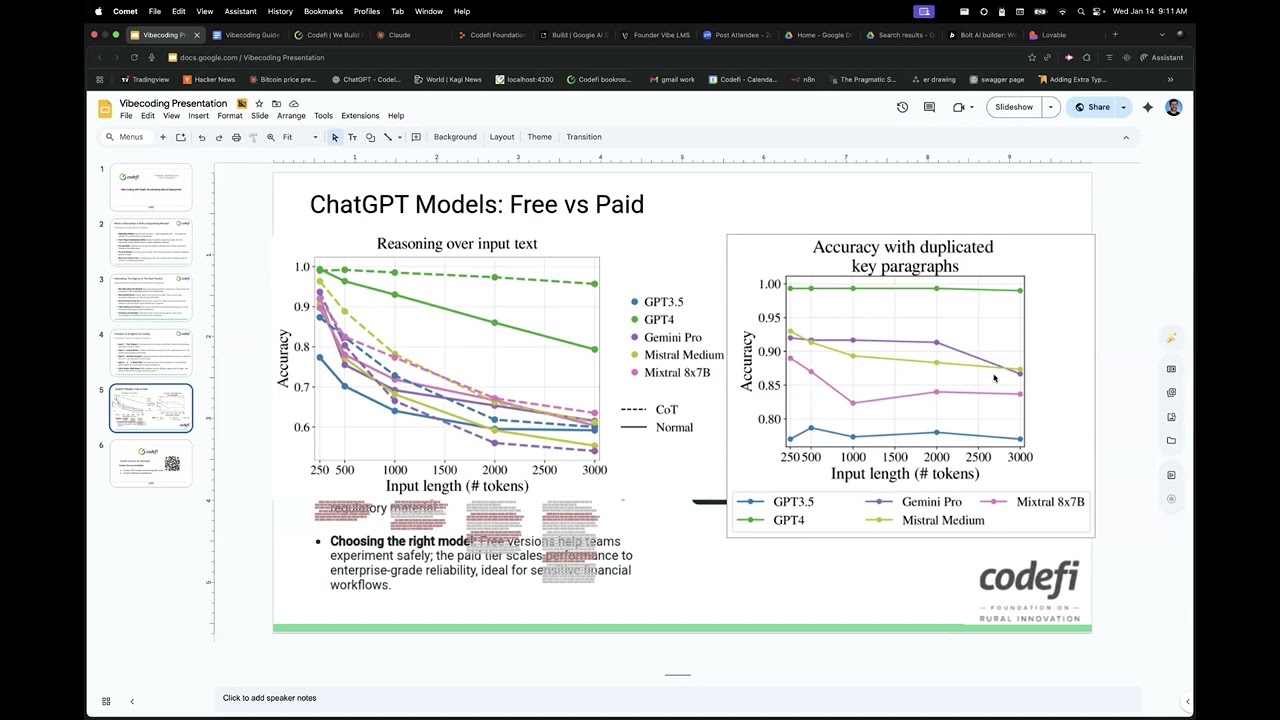Choose the select cursor tool

335,137
